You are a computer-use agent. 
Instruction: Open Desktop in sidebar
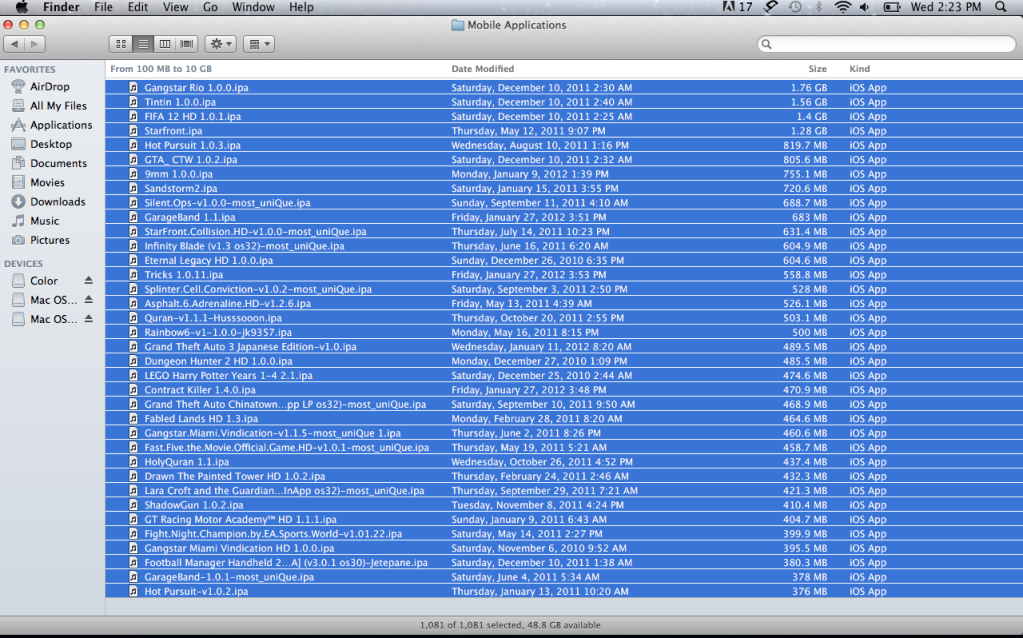(41, 144)
